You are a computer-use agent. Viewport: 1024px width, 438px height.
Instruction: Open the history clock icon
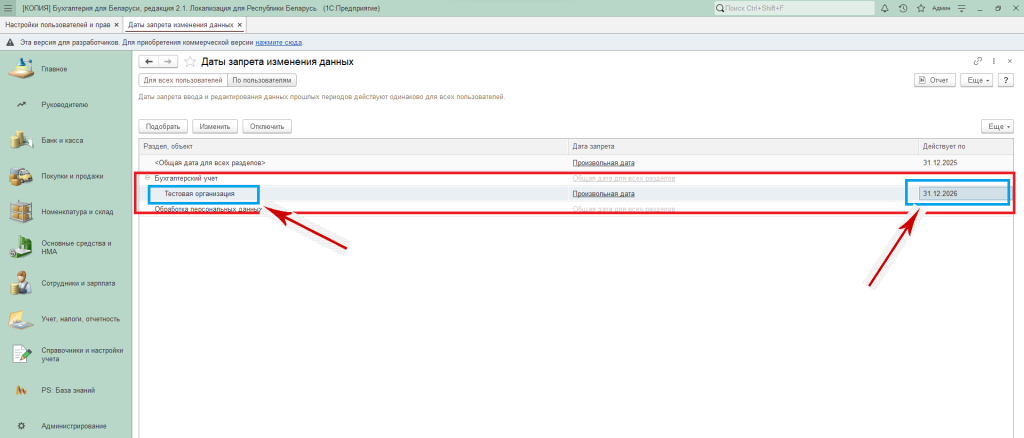pos(903,8)
